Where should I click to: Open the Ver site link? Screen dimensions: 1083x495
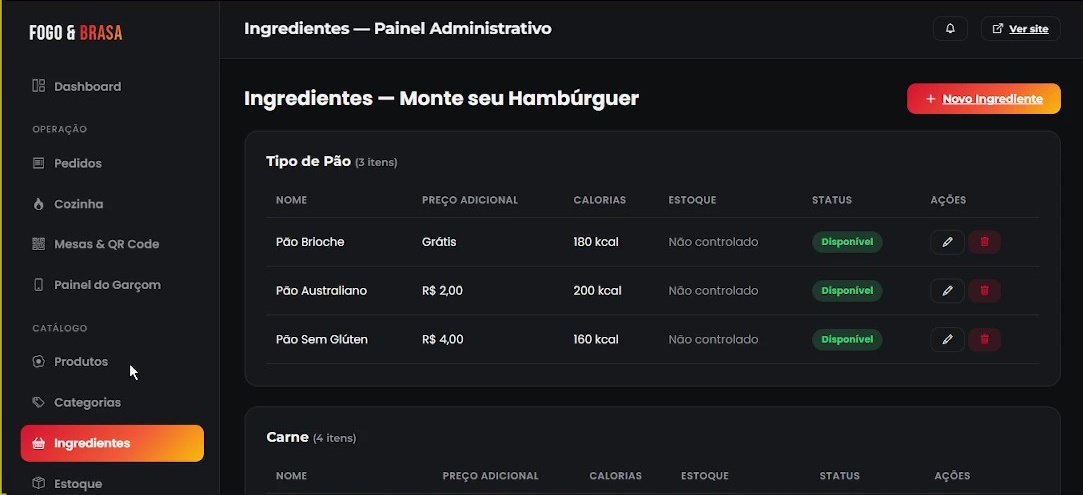tap(1020, 29)
